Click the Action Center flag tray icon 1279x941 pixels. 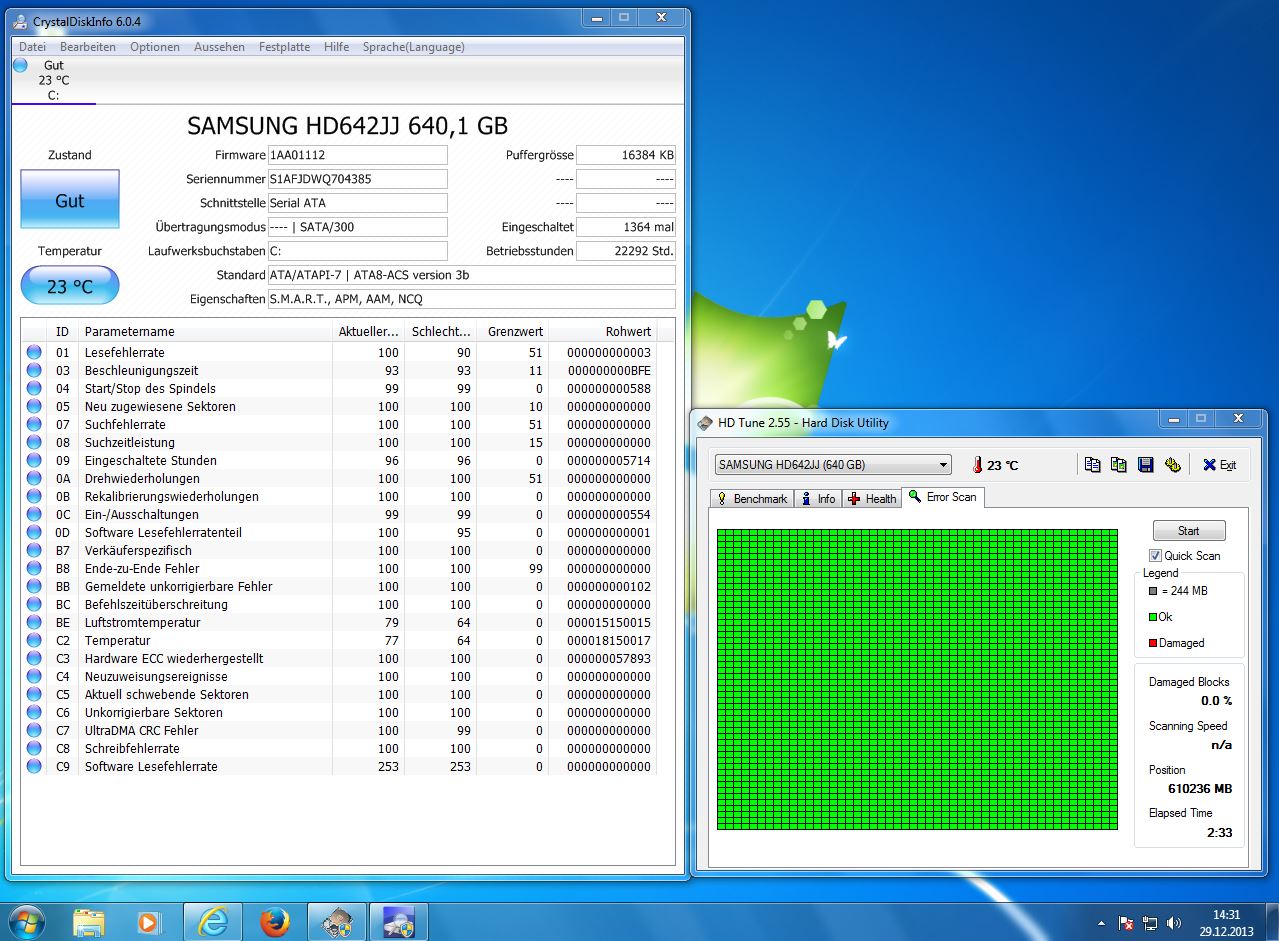[1125, 922]
